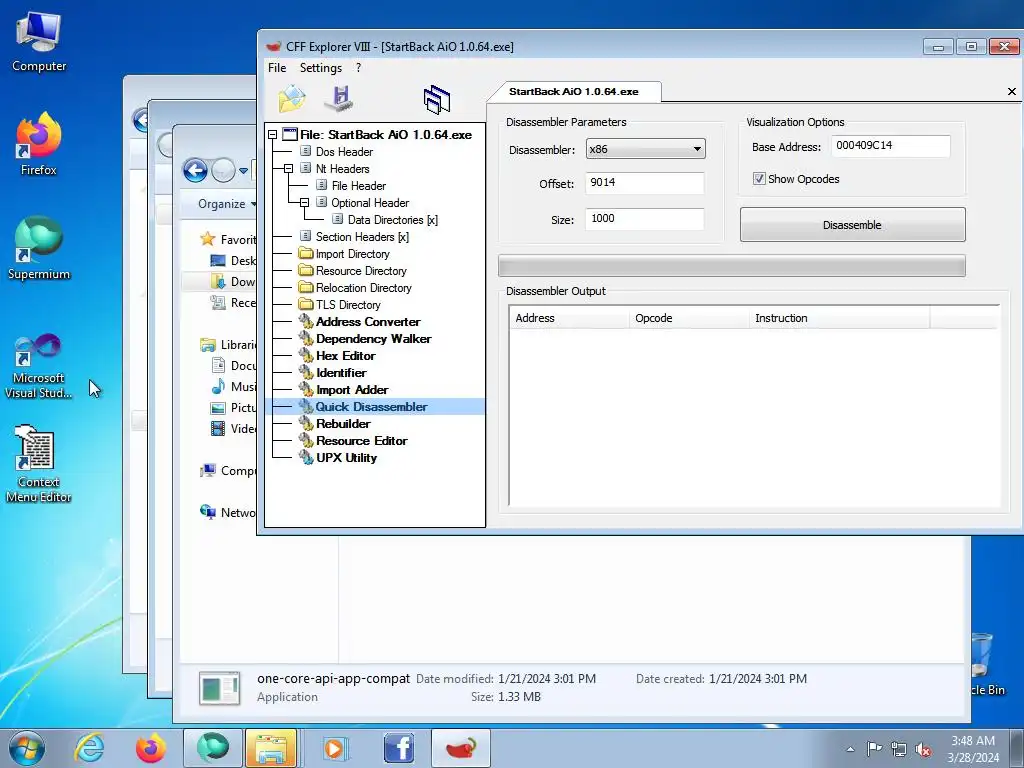Viewport: 1024px width, 768px height.
Task: Click the Windows Start button
Action: pyautogui.click(x=27, y=748)
